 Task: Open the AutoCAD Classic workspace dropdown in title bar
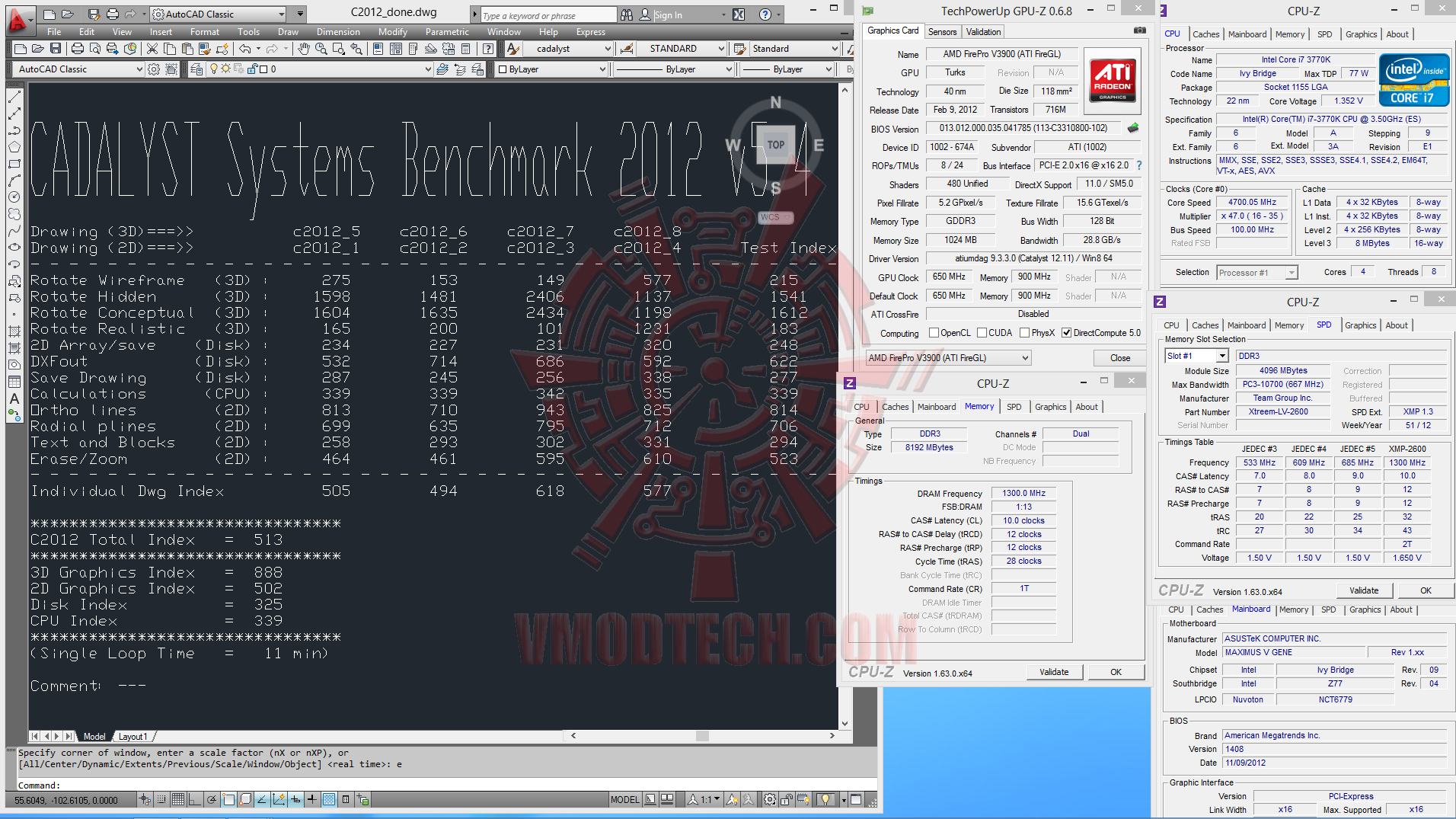(281, 14)
